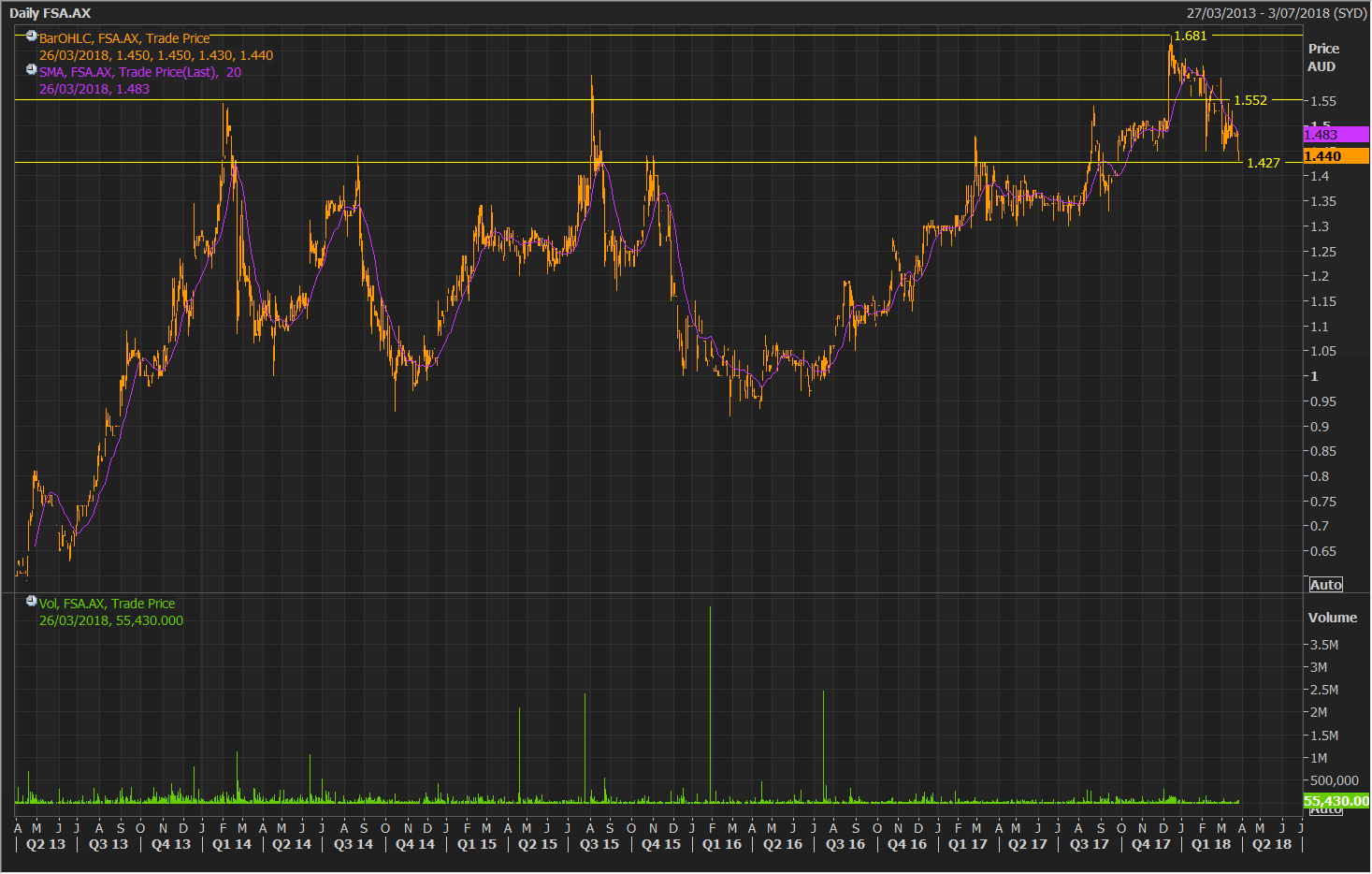Click the 'Q3 14' quarter label

coord(354,844)
